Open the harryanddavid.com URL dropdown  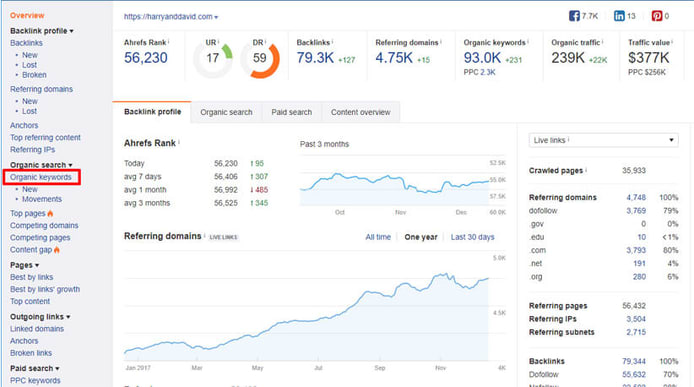(171, 16)
